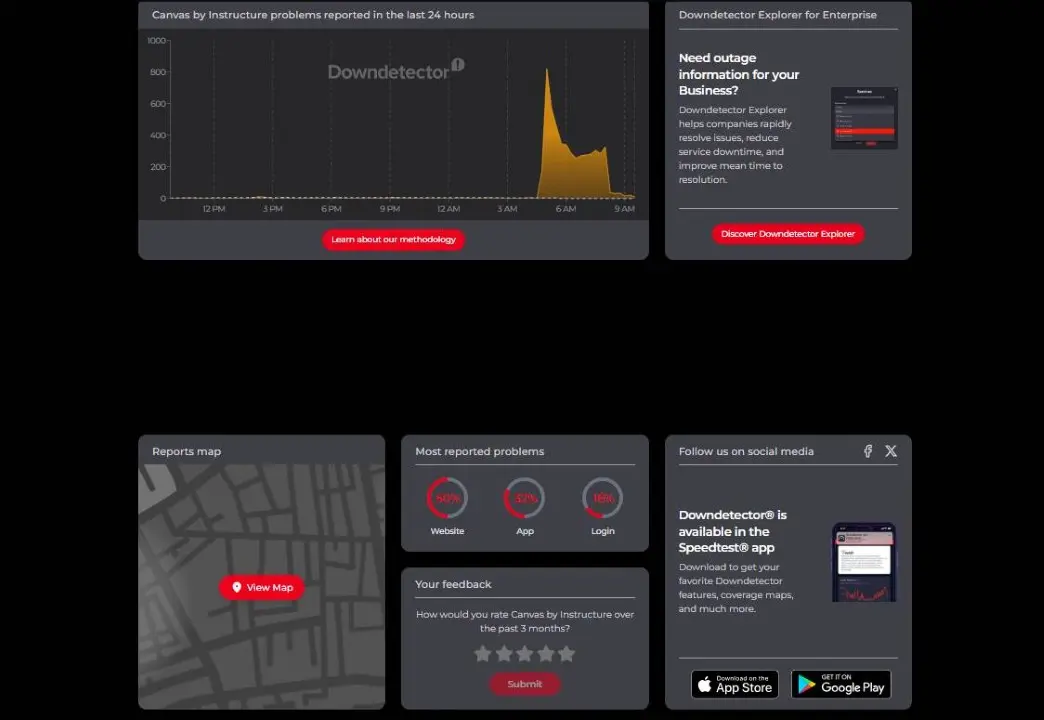Choose the third rating star
Screen dimensions: 1044x720
point(525,653)
